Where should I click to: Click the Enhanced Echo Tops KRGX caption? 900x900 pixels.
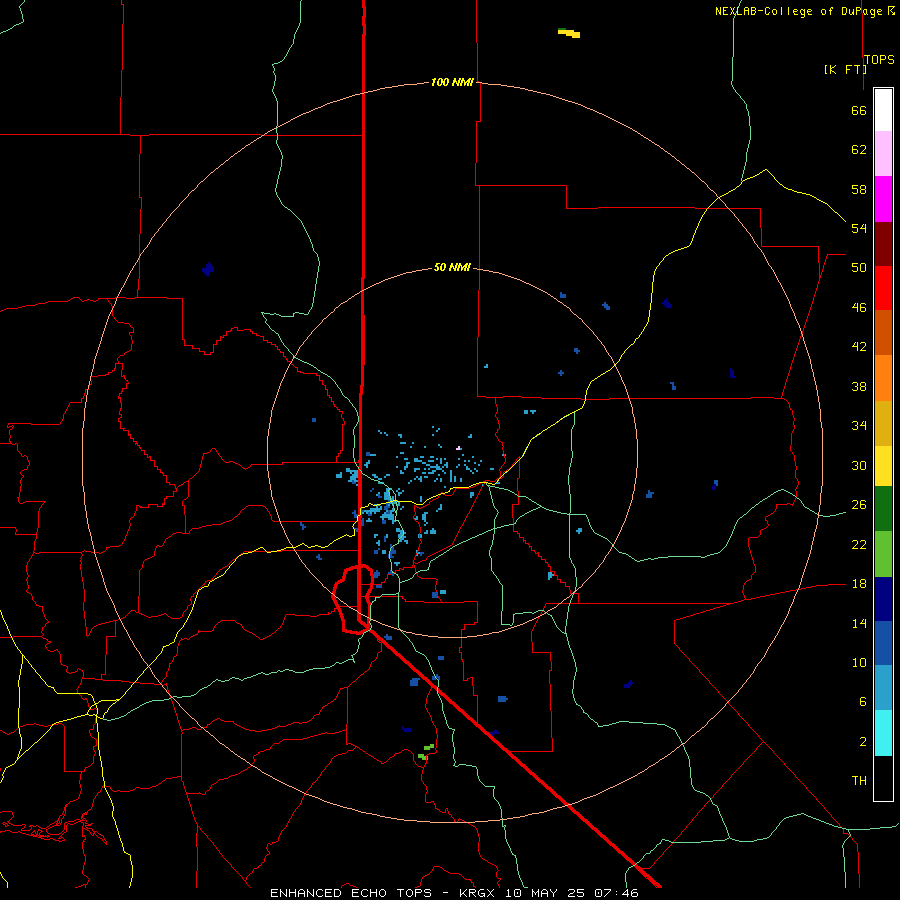click(454, 893)
